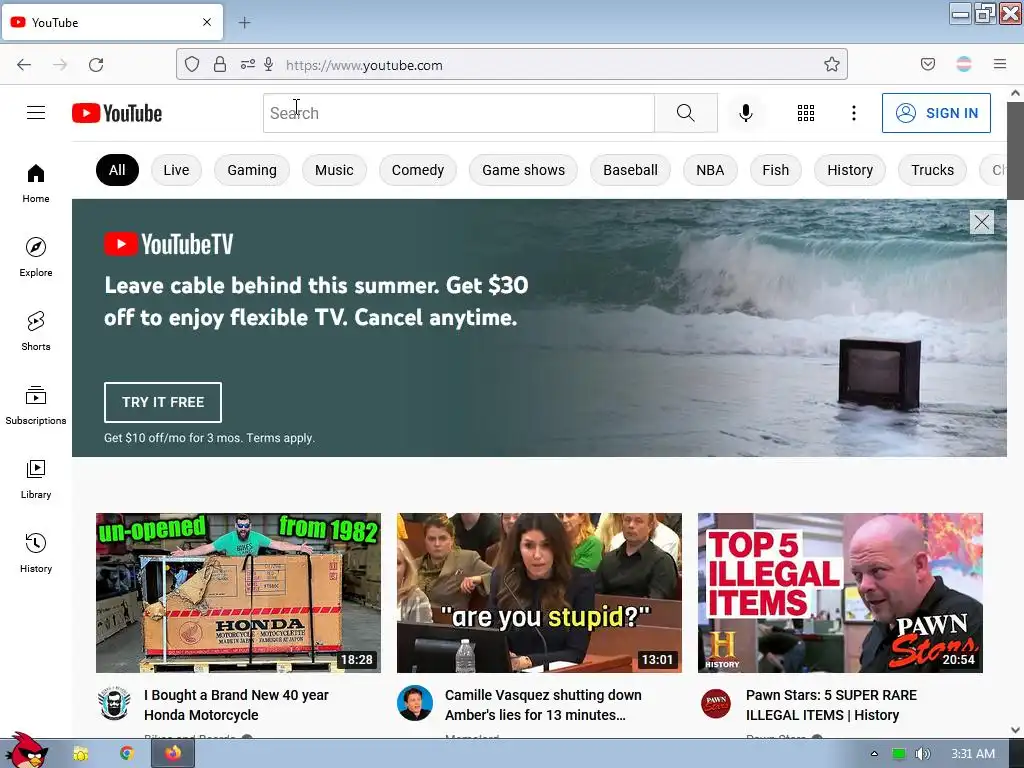Select the Game shows filter chip
This screenshot has height=768, width=1024.
(x=524, y=170)
